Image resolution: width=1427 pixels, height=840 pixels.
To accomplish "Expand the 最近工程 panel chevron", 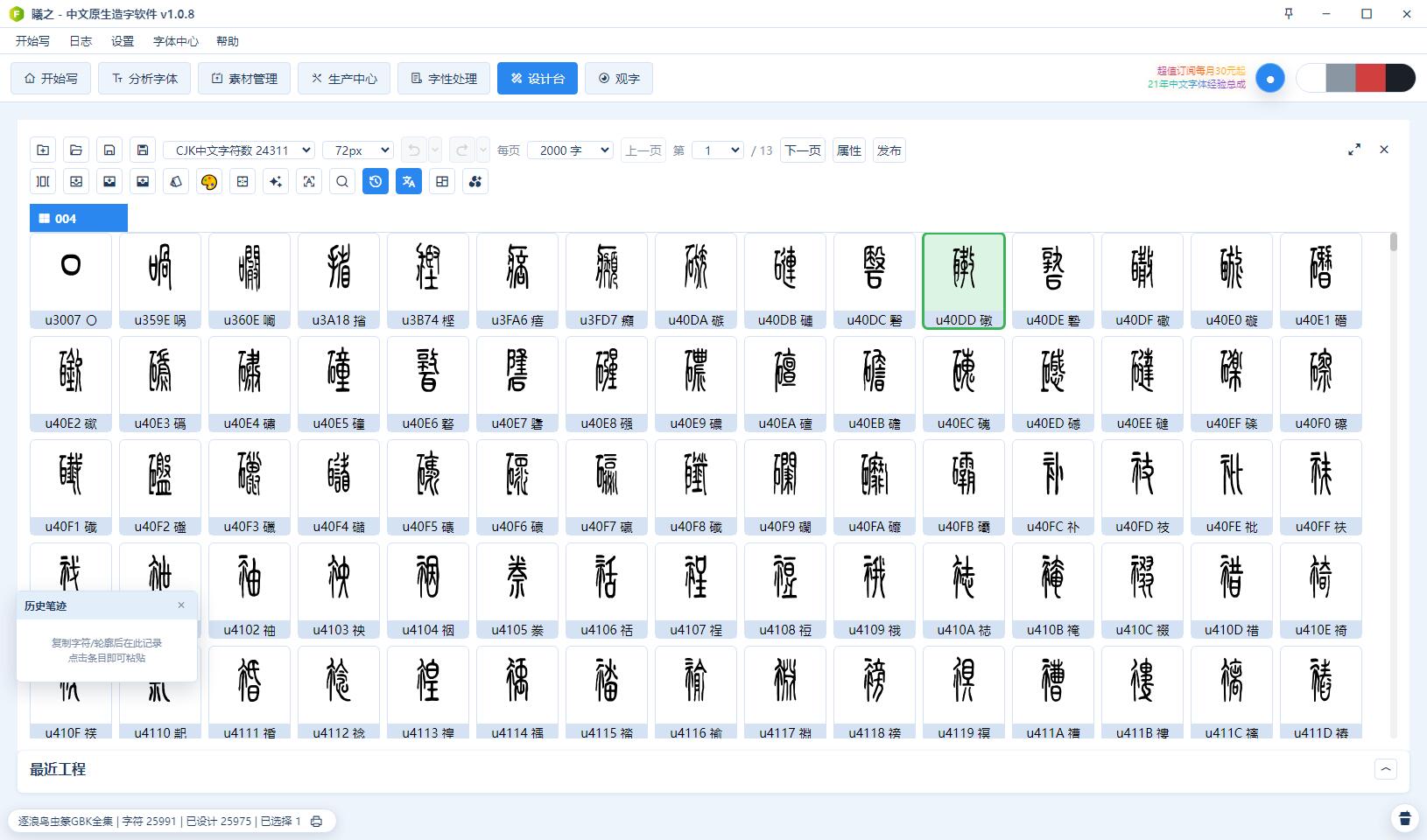I will click(x=1386, y=769).
